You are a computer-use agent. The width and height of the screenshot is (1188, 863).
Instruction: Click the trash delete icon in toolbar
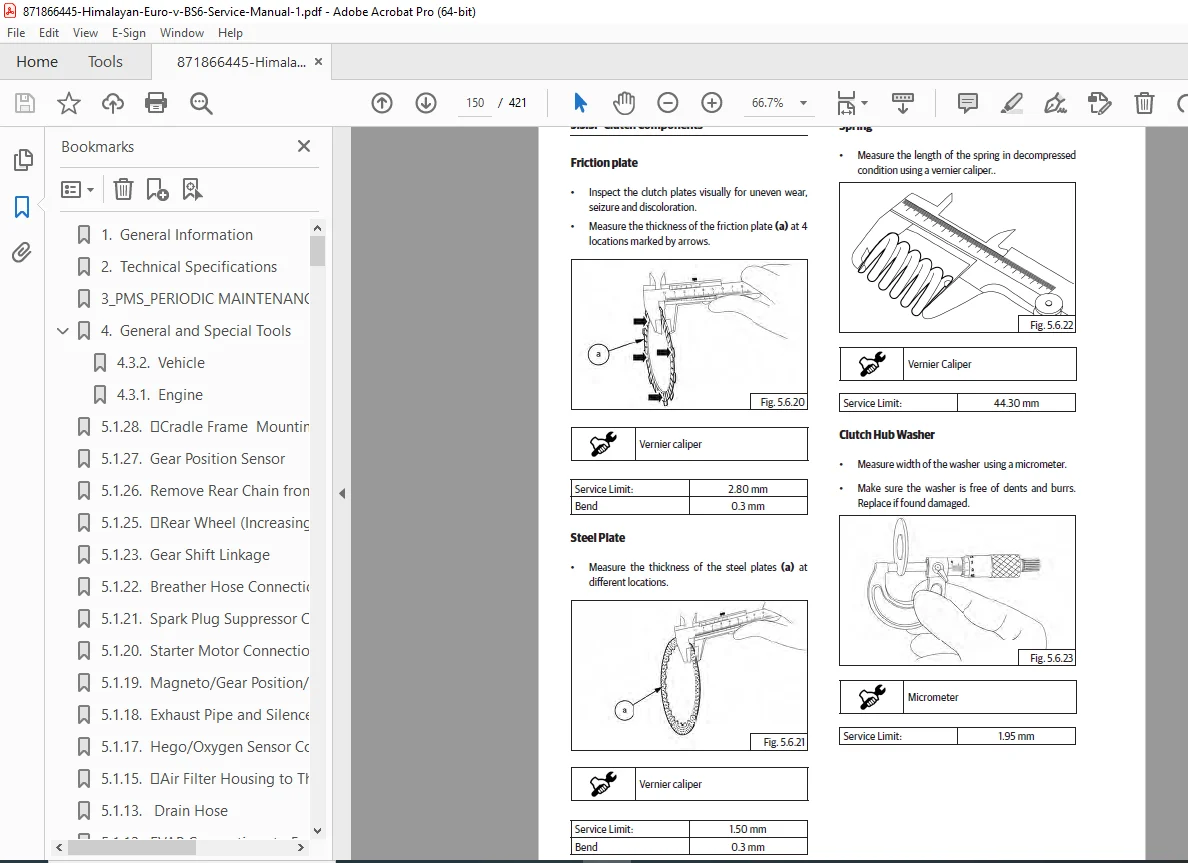(x=1144, y=103)
